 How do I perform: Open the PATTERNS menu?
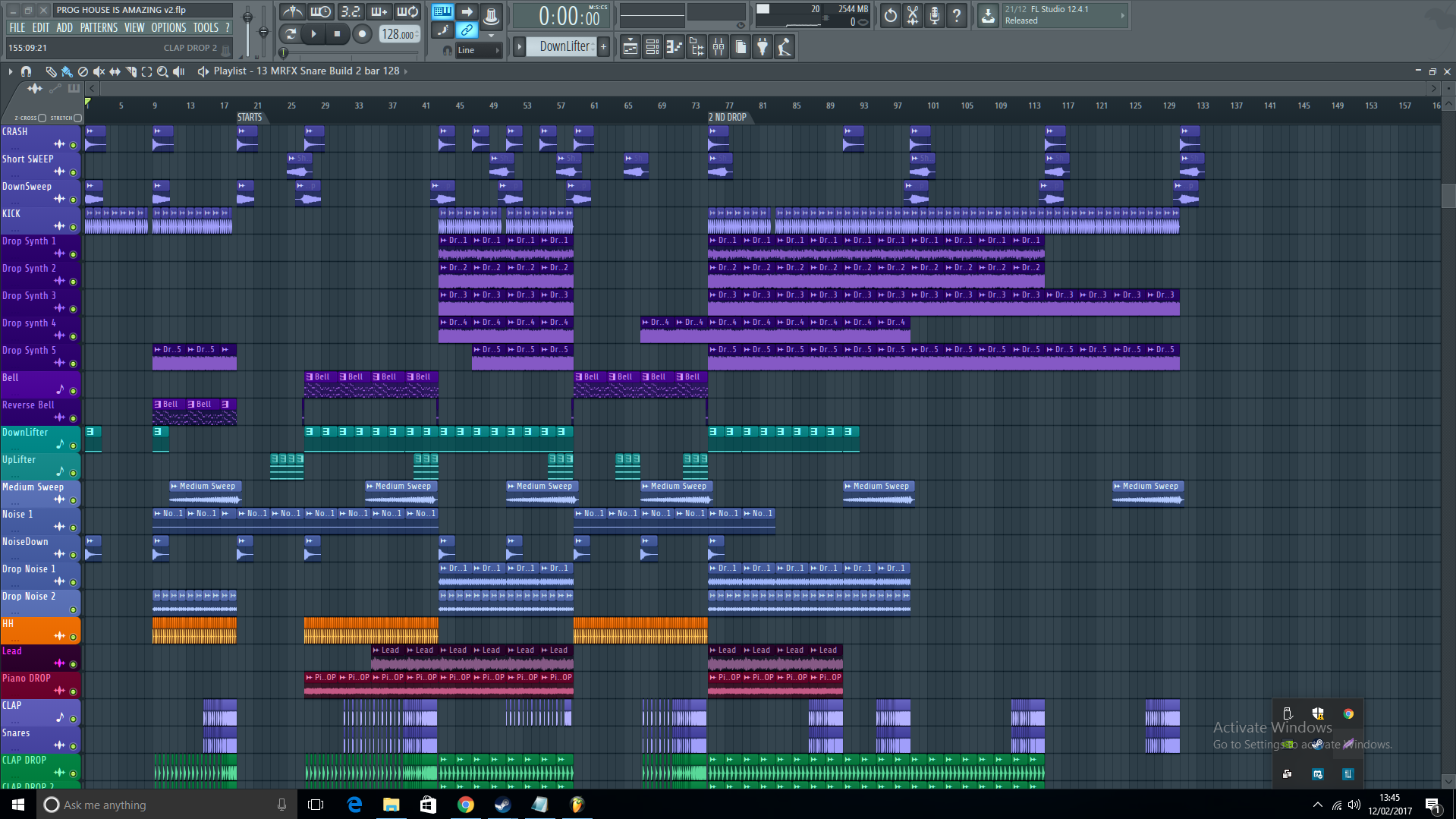point(99,27)
